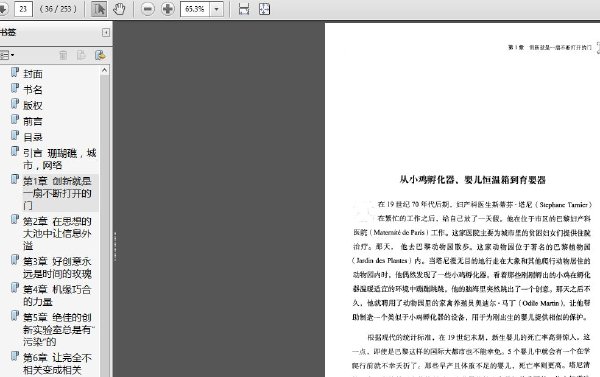Click the bookmark icon beside 目录
Image resolution: width=600 pixels, height=377 pixels.
[15, 136]
